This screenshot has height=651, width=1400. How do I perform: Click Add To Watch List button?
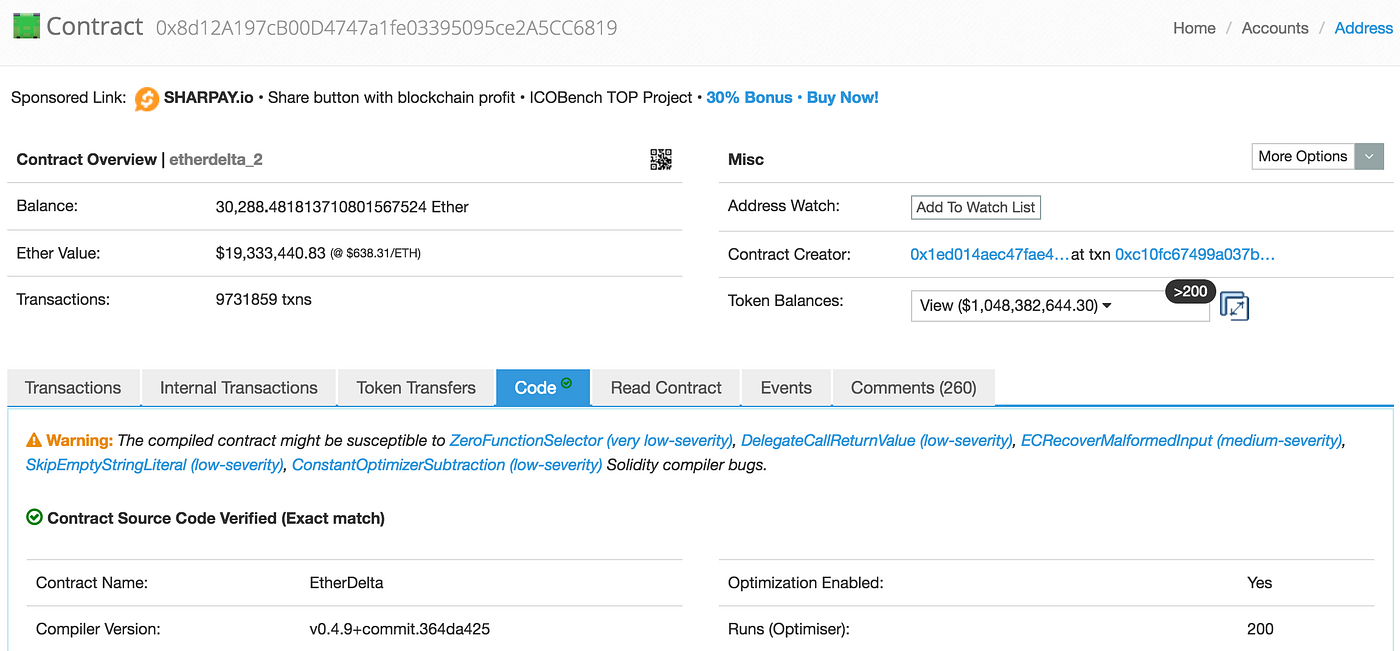(x=976, y=207)
